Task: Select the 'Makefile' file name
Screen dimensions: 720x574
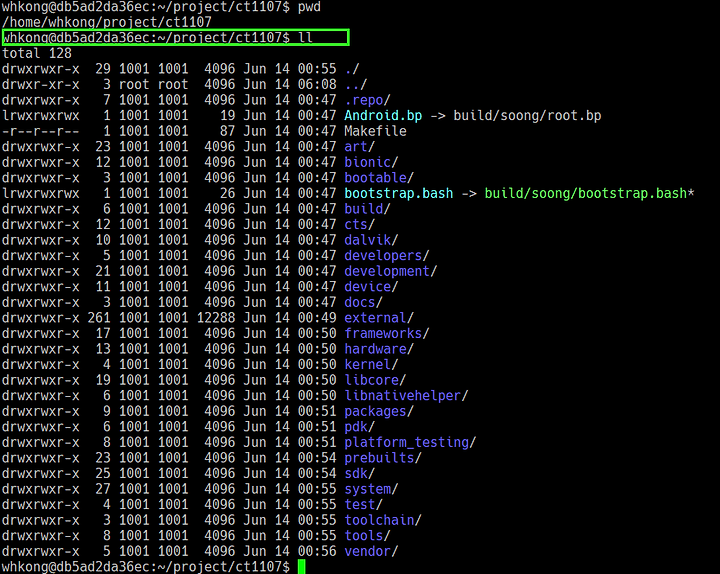Action: pos(375,131)
